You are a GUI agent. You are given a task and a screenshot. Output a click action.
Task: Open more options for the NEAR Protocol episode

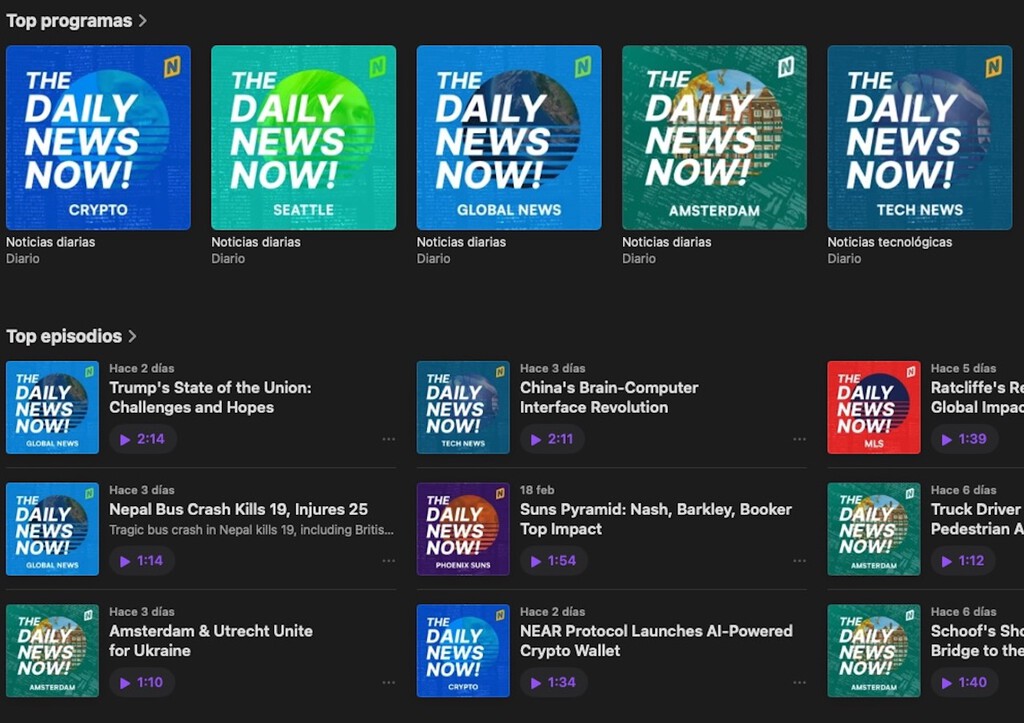800,682
